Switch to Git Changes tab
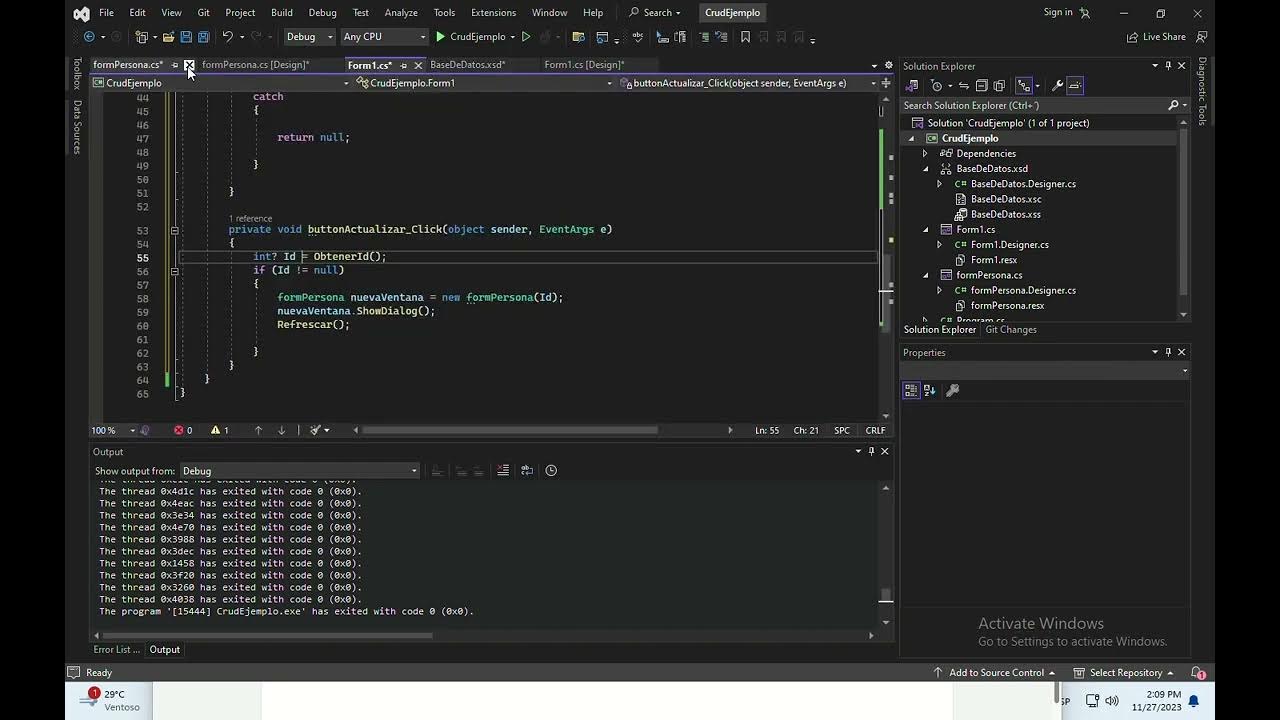 pyautogui.click(x=1011, y=330)
